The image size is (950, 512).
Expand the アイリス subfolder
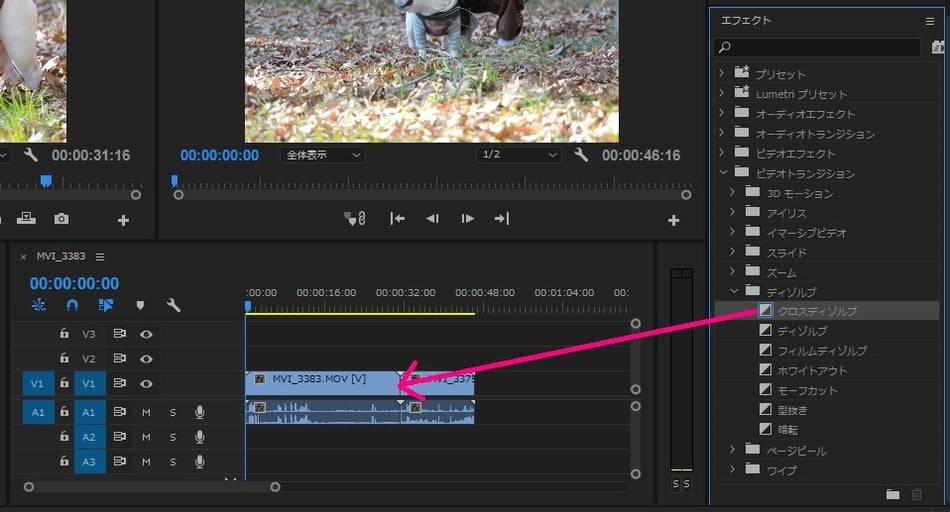point(732,212)
